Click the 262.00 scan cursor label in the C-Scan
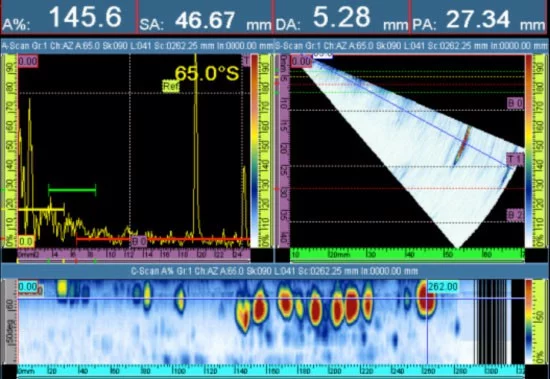This screenshot has height=379, width=550. click(443, 287)
